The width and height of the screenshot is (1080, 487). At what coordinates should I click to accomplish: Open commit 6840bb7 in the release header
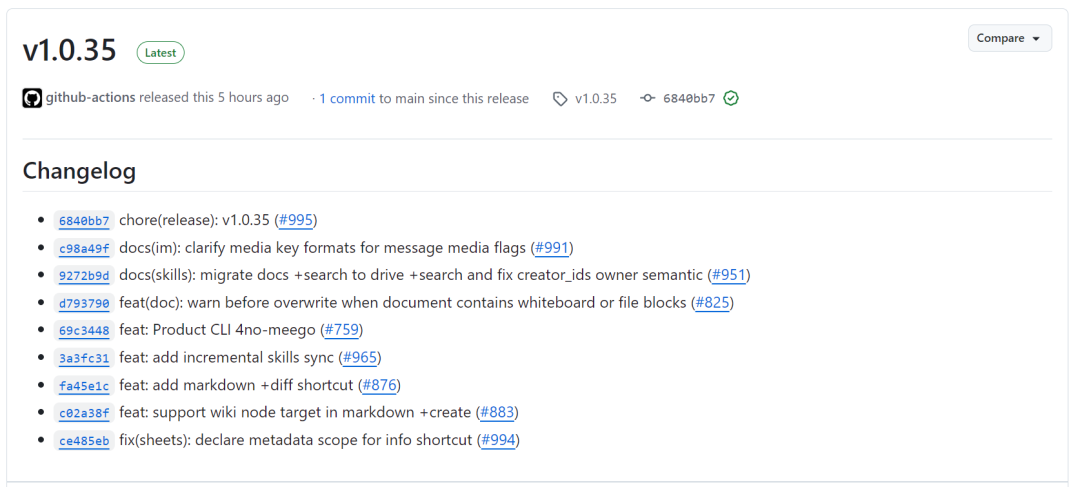tap(689, 99)
